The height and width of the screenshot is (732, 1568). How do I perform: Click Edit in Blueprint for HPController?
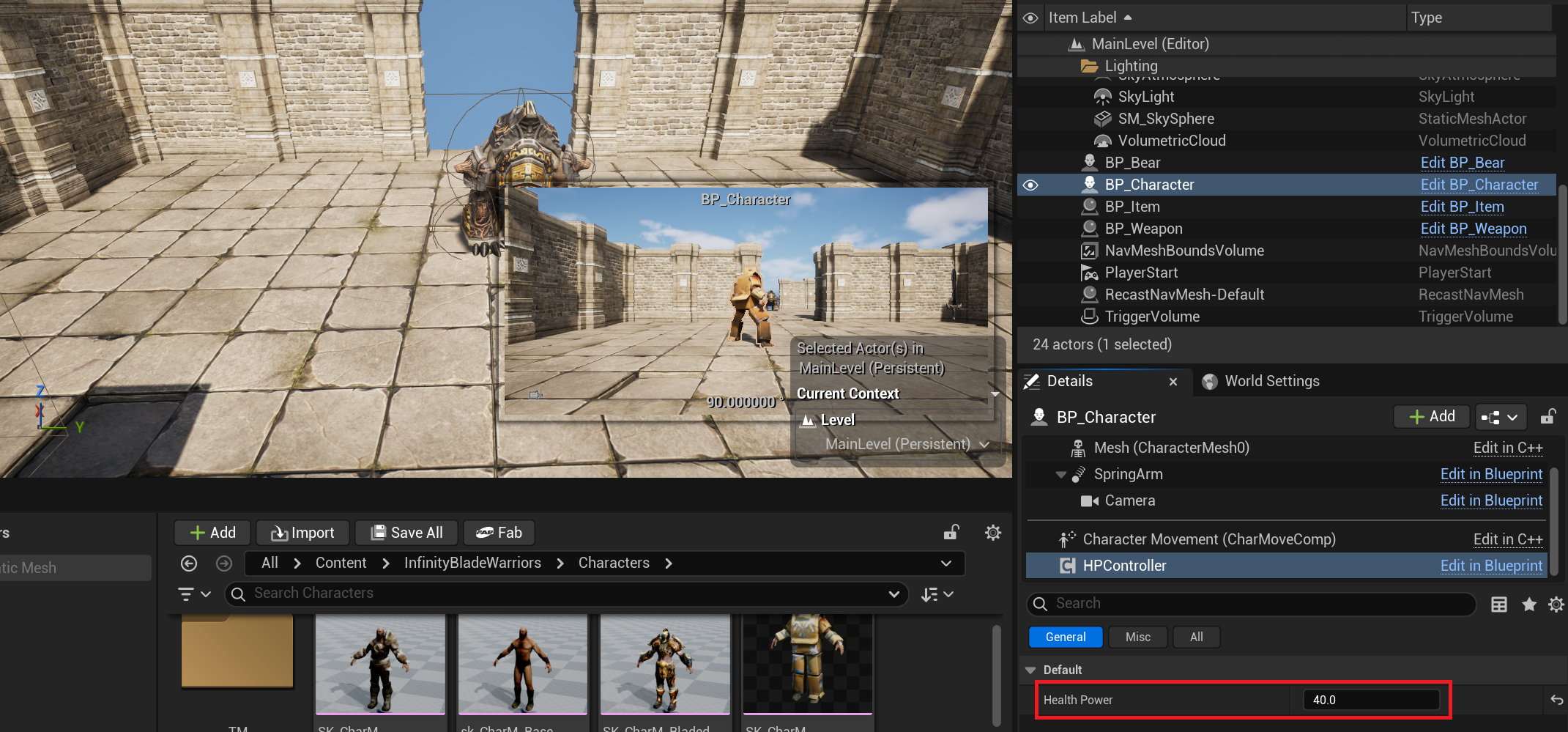tap(1491, 566)
